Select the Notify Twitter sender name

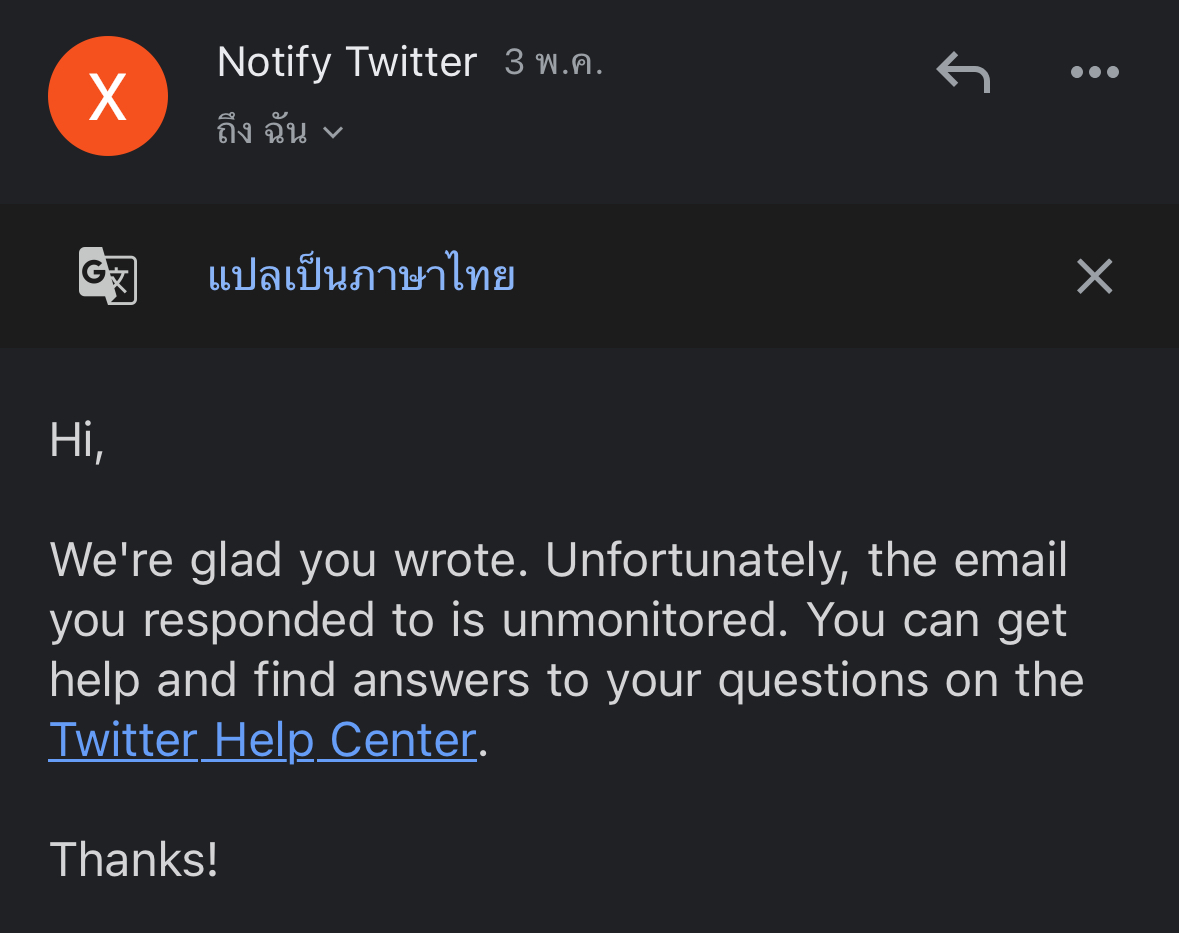point(347,62)
